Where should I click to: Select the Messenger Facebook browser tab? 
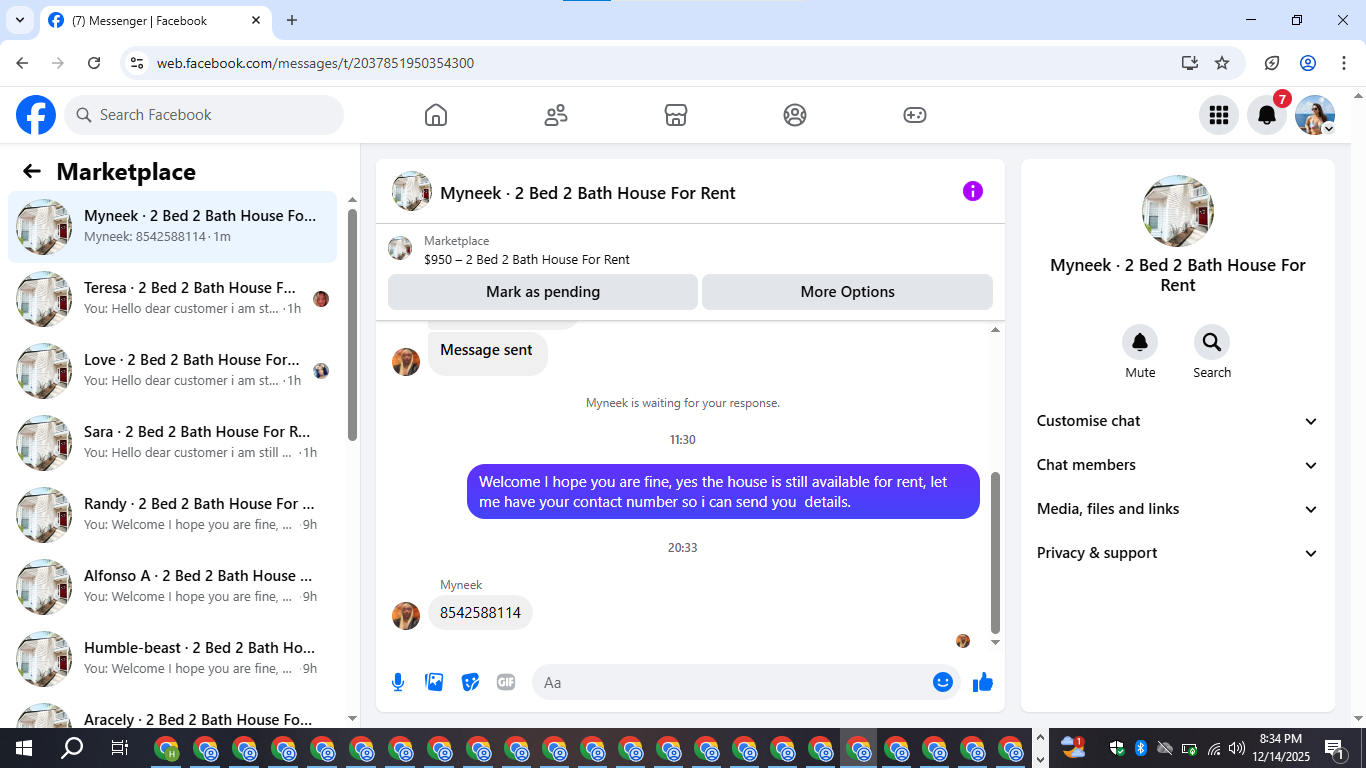[x=155, y=20]
